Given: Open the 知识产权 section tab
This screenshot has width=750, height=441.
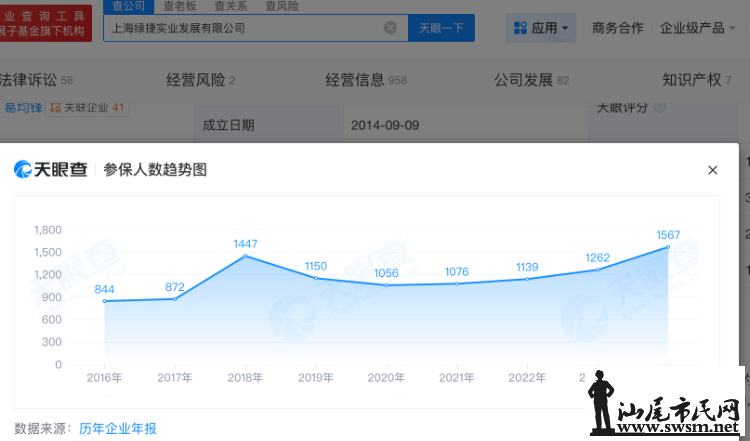Looking at the screenshot, I should (x=696, y=80).
